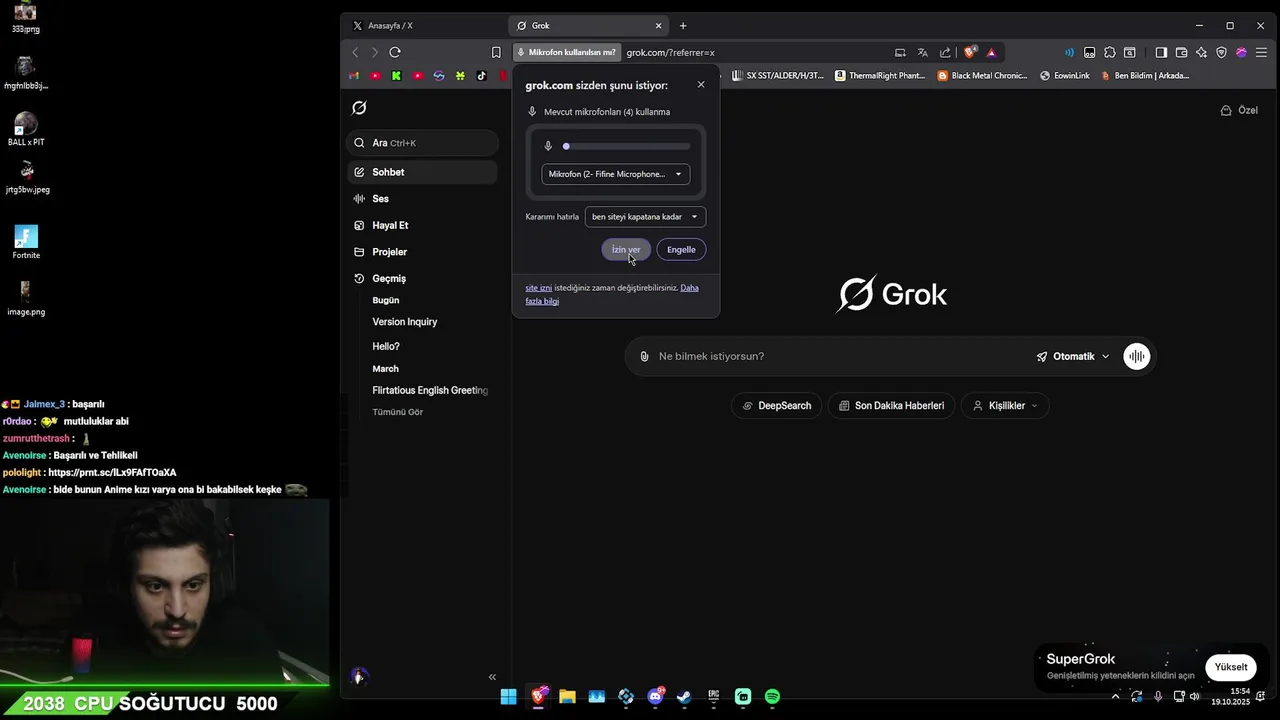The height and width of the screenshot is (720, 1280).
Task: Select Ses in the sidebar
Action: click(422, 199)
